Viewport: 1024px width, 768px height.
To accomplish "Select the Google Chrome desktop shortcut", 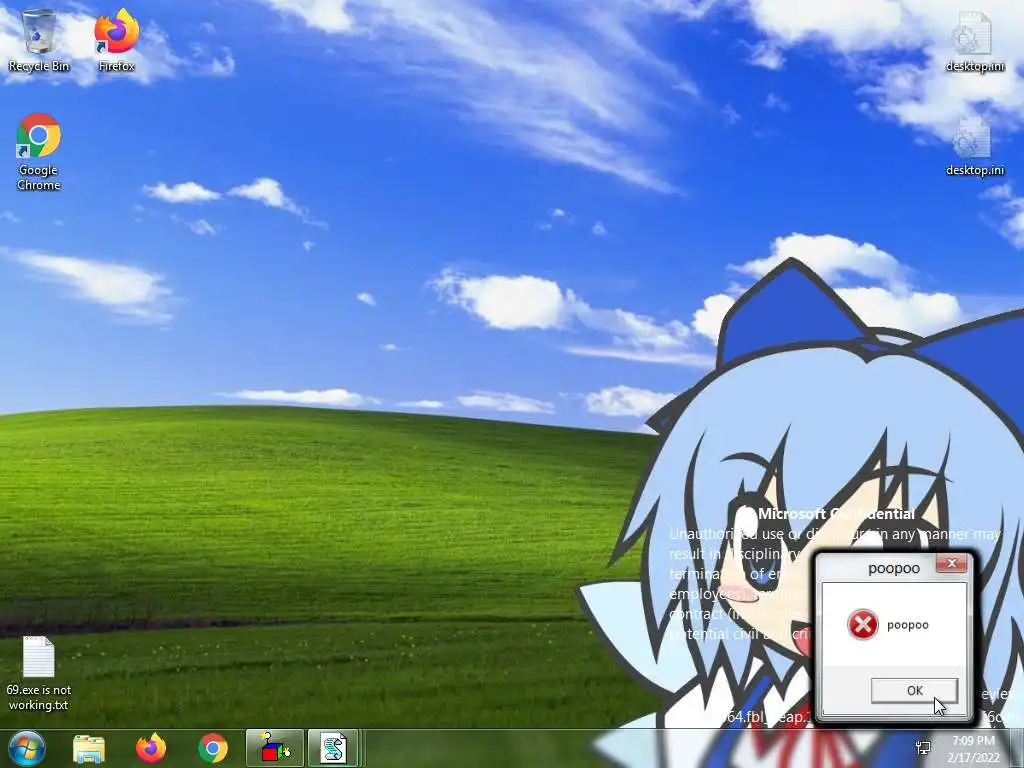I will (x=39, y=152).
